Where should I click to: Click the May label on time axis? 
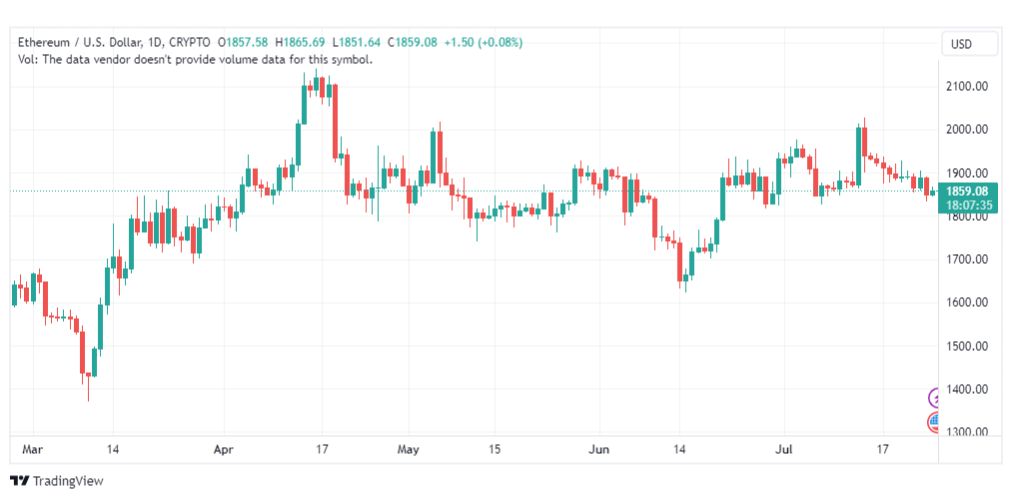coord(409,449)
